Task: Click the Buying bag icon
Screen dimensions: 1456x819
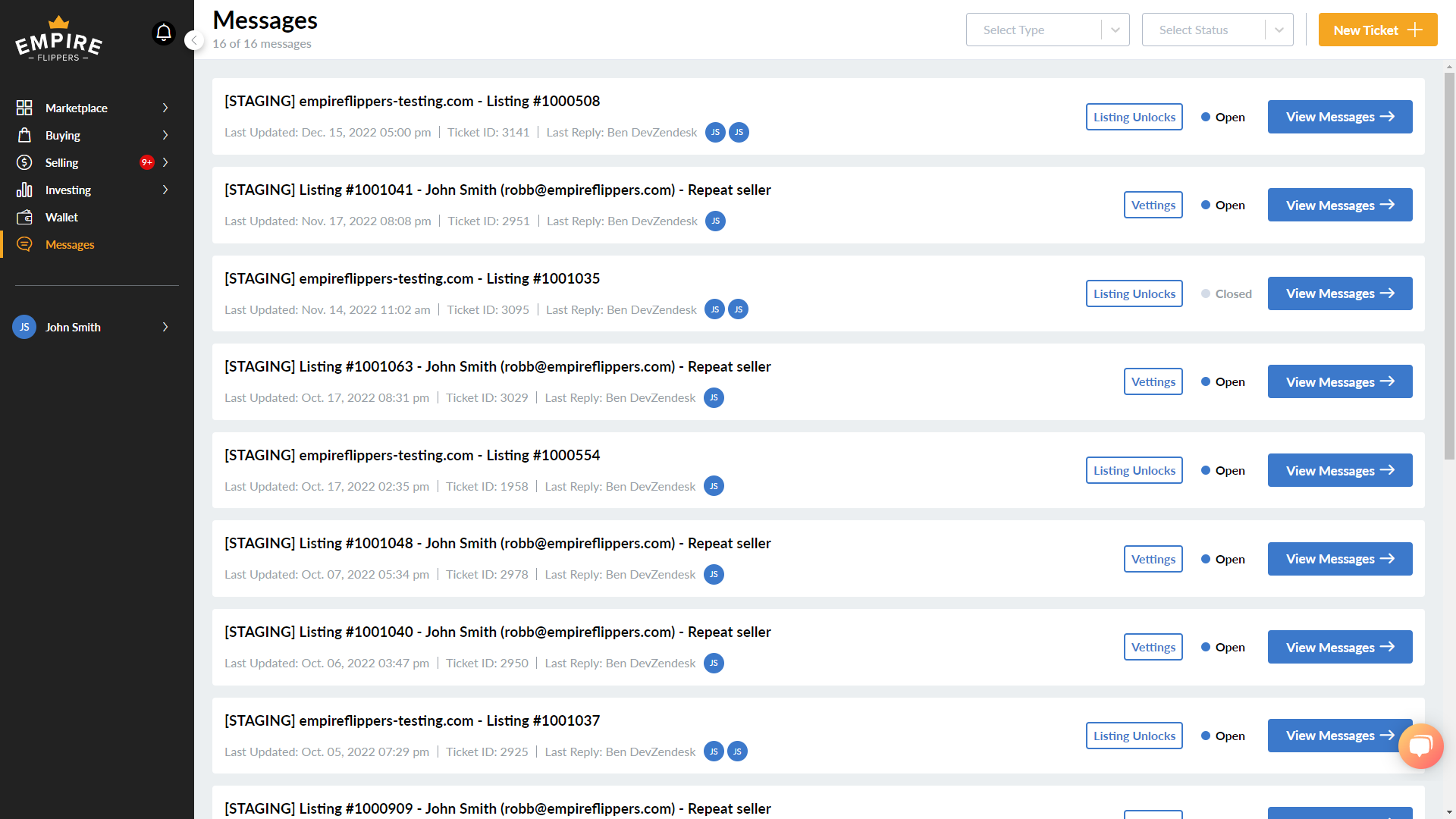Action: coord(24,135)
